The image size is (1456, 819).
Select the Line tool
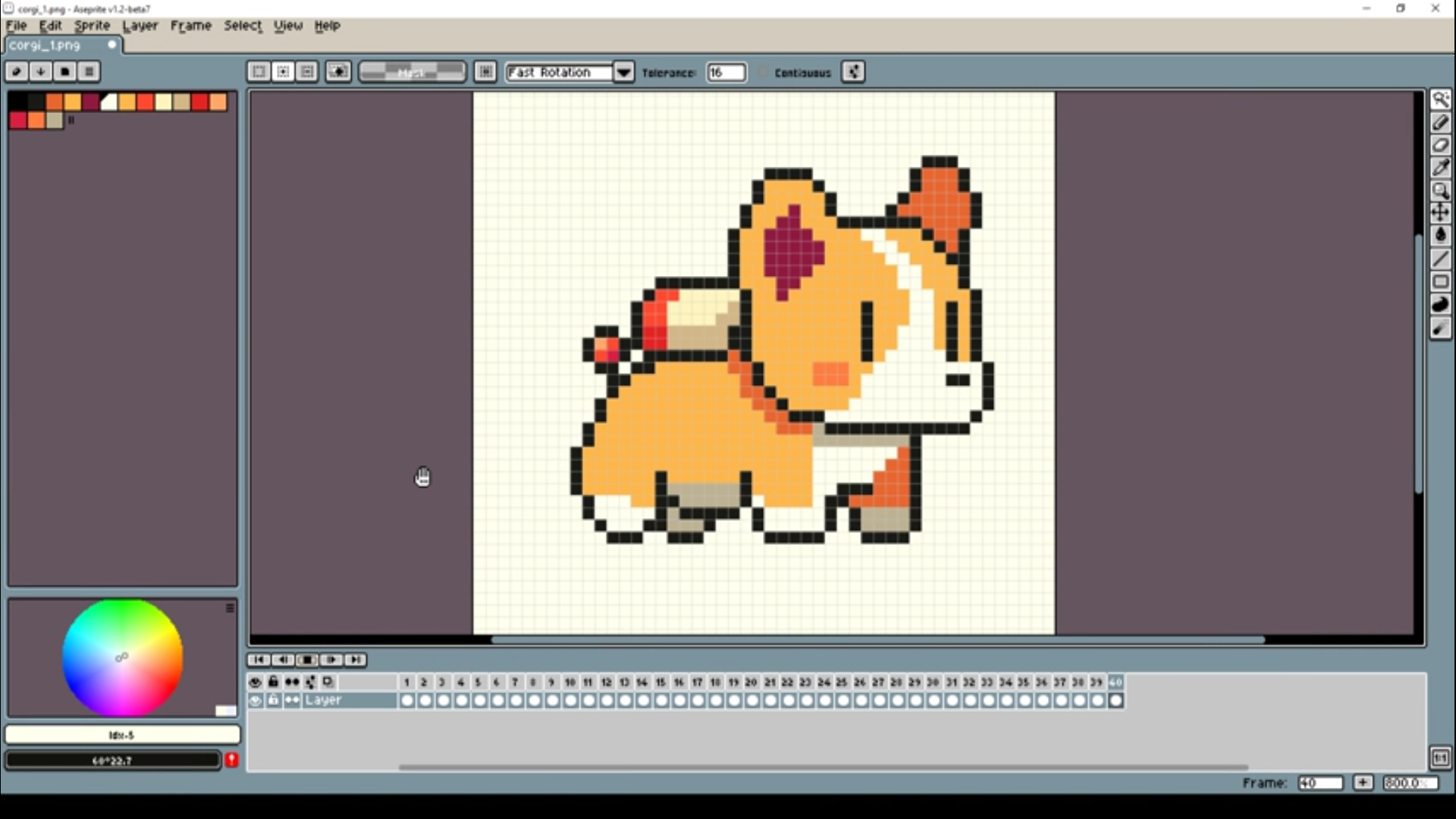pos(1440,259)
